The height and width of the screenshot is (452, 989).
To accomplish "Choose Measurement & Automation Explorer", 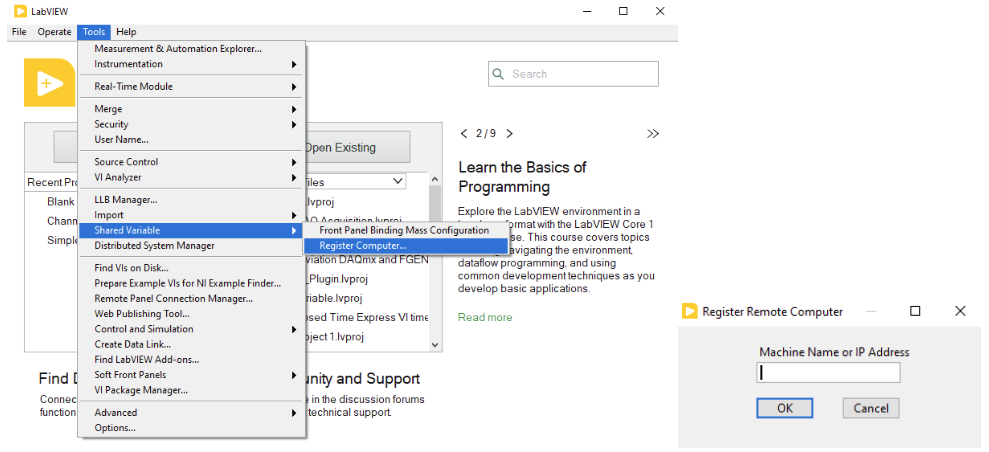I will point(178,48).
